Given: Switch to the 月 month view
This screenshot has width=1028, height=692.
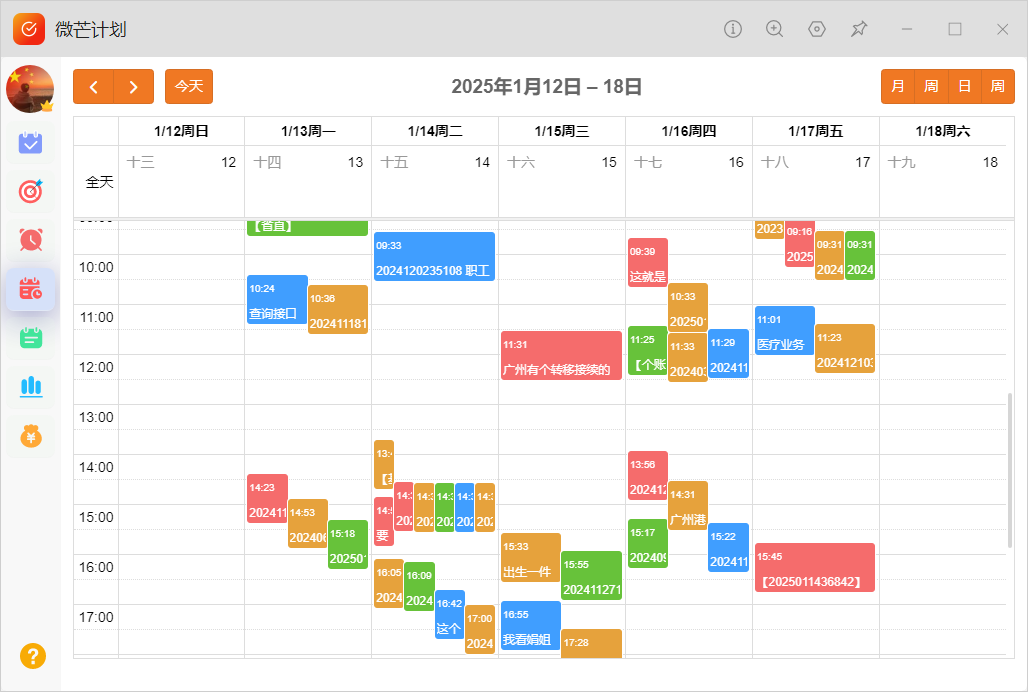Looking at the screenshot, I should point(898,86).
